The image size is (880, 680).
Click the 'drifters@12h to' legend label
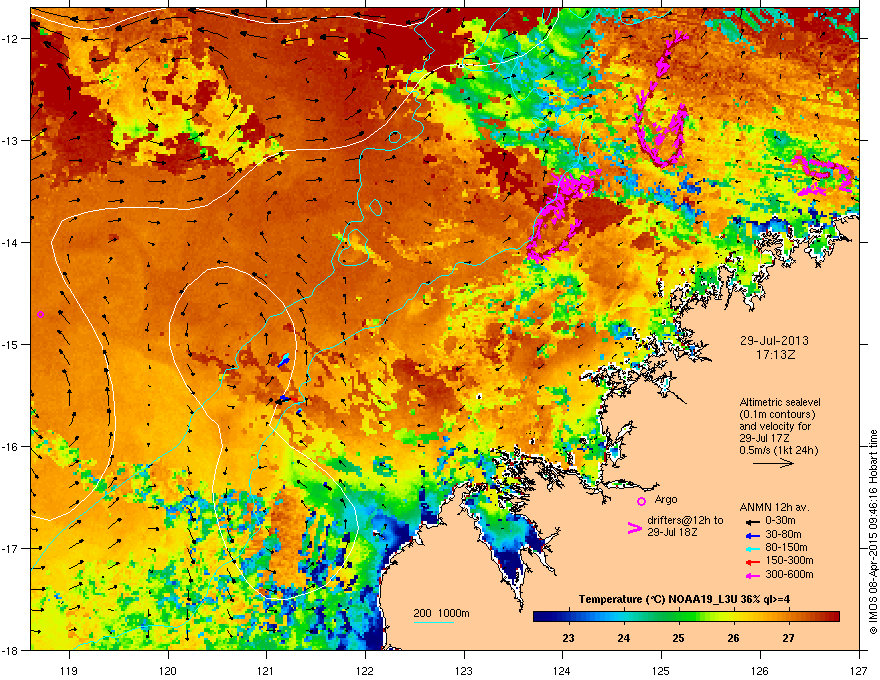pos(685,520)
